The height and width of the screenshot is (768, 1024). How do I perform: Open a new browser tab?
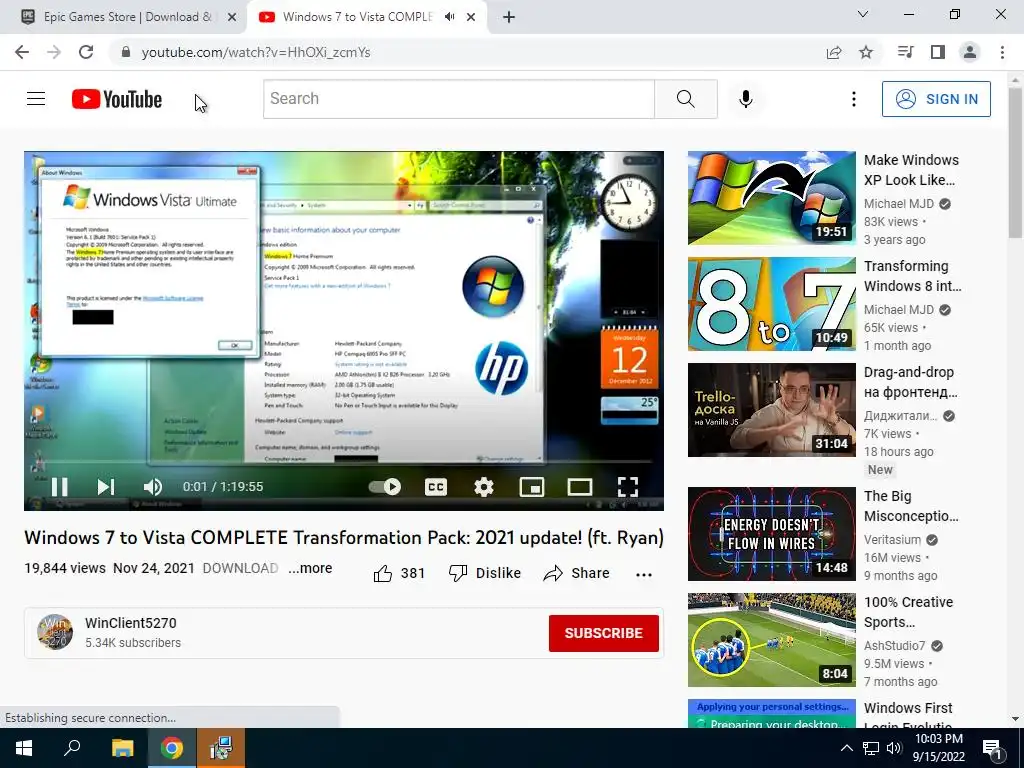509,17
